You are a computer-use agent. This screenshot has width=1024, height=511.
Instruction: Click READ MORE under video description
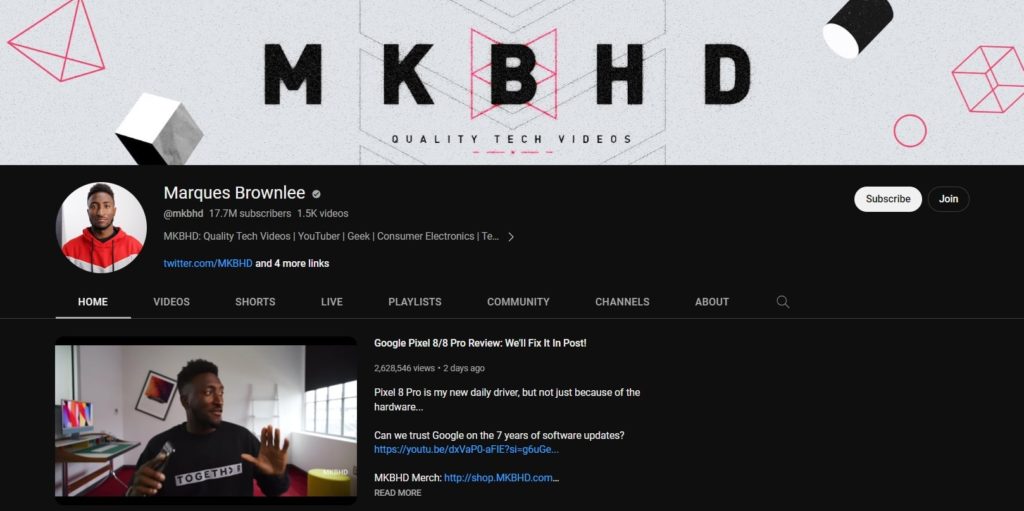(398, 493)
